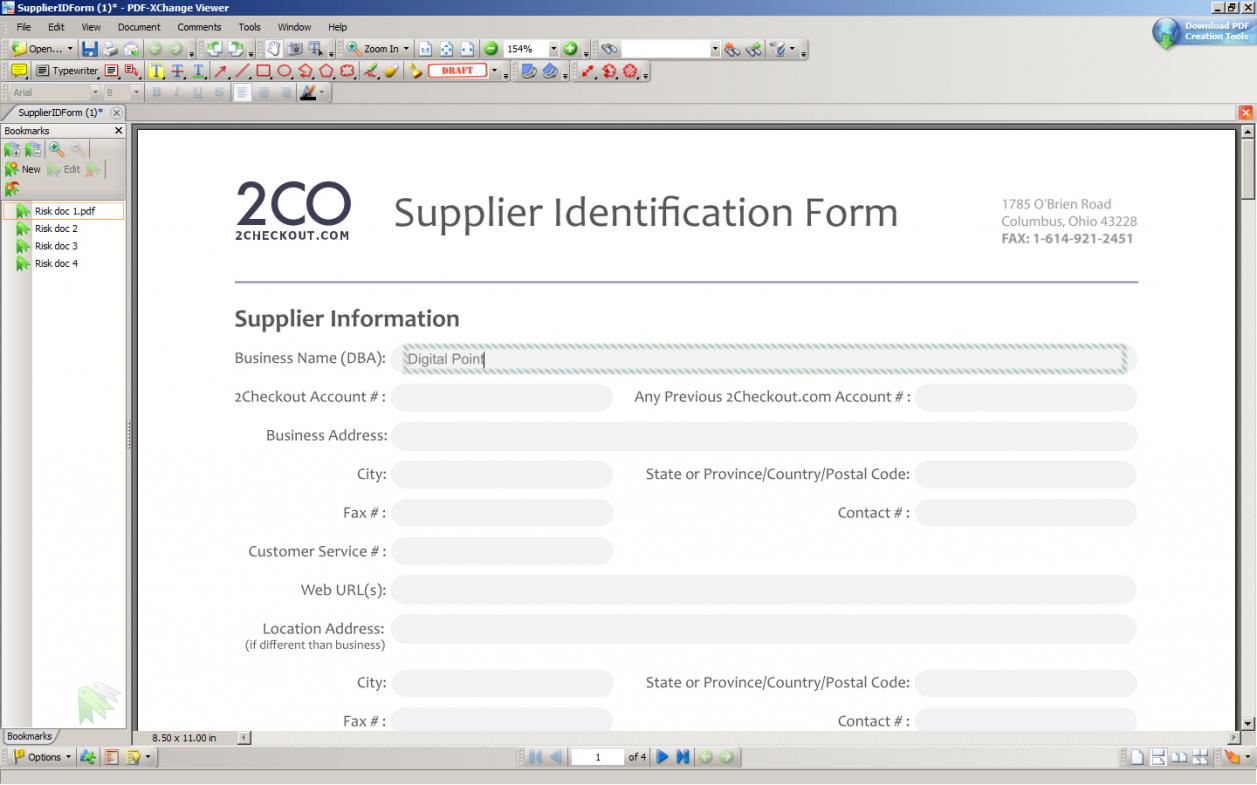The width and height of the screenshot is (1257, 785).
Task: Select the Oval drawing tool
Action: 284,71
